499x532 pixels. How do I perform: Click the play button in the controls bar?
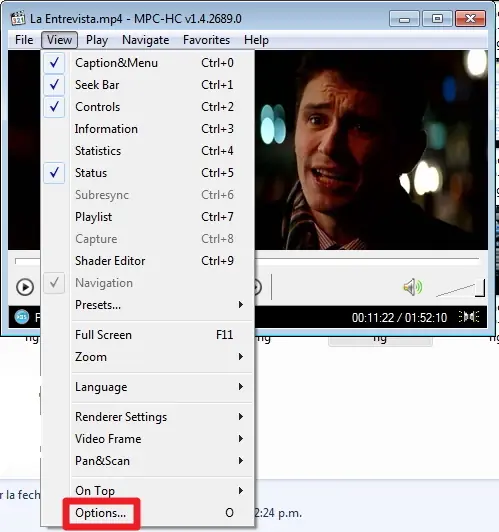tap(25, 287)
